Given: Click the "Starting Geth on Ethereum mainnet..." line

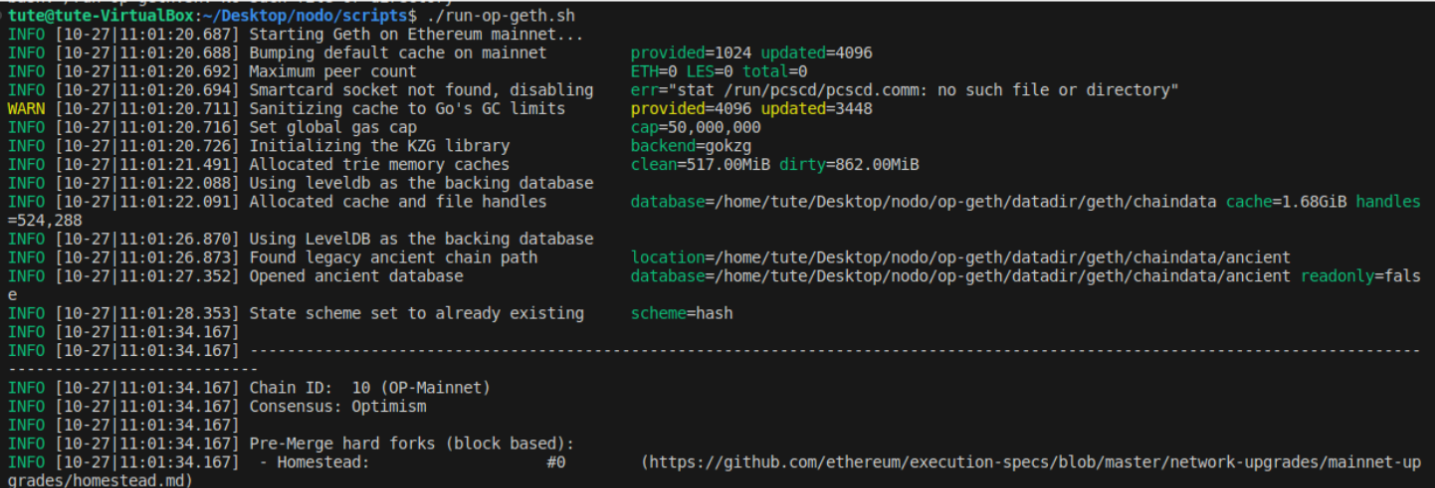Looking at the screenshot, I should point(416,35).
